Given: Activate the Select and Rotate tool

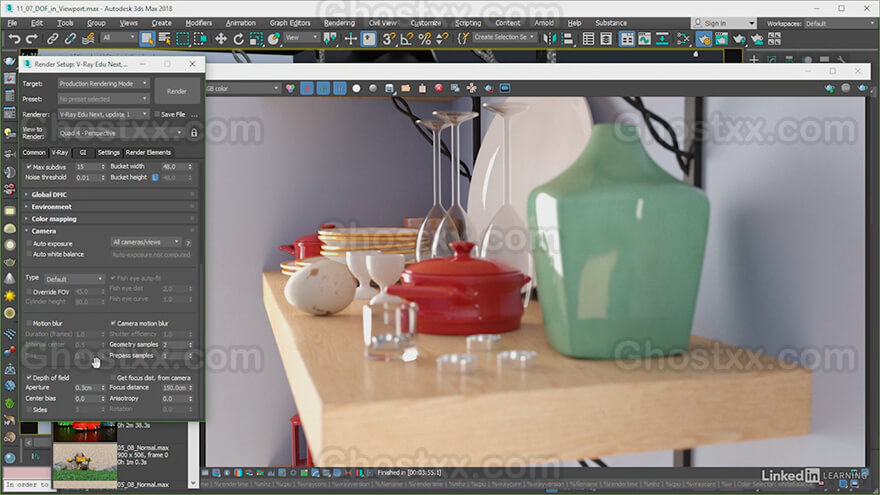Looking at the screenshot, I should pyautogui.click(x=239, y=39).
